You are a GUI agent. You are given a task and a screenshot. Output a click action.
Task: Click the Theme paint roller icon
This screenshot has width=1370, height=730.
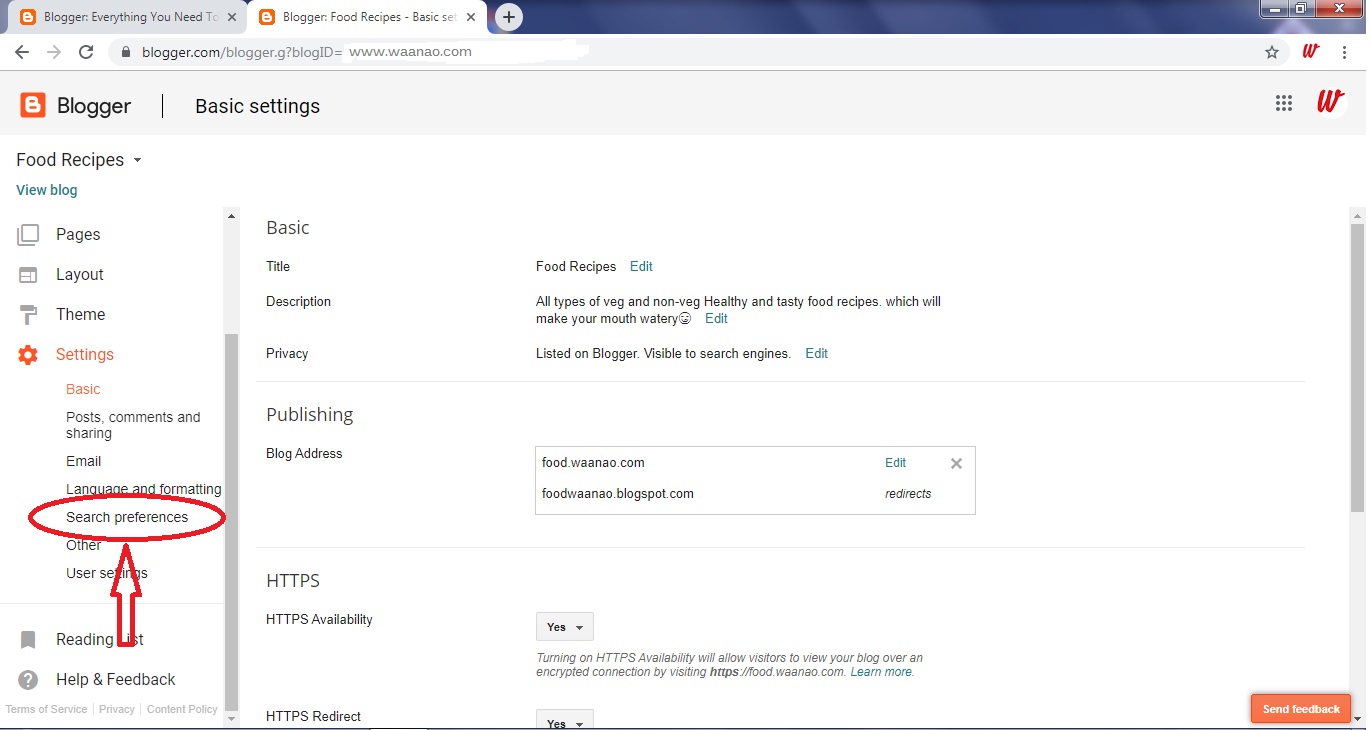(28, 315)
